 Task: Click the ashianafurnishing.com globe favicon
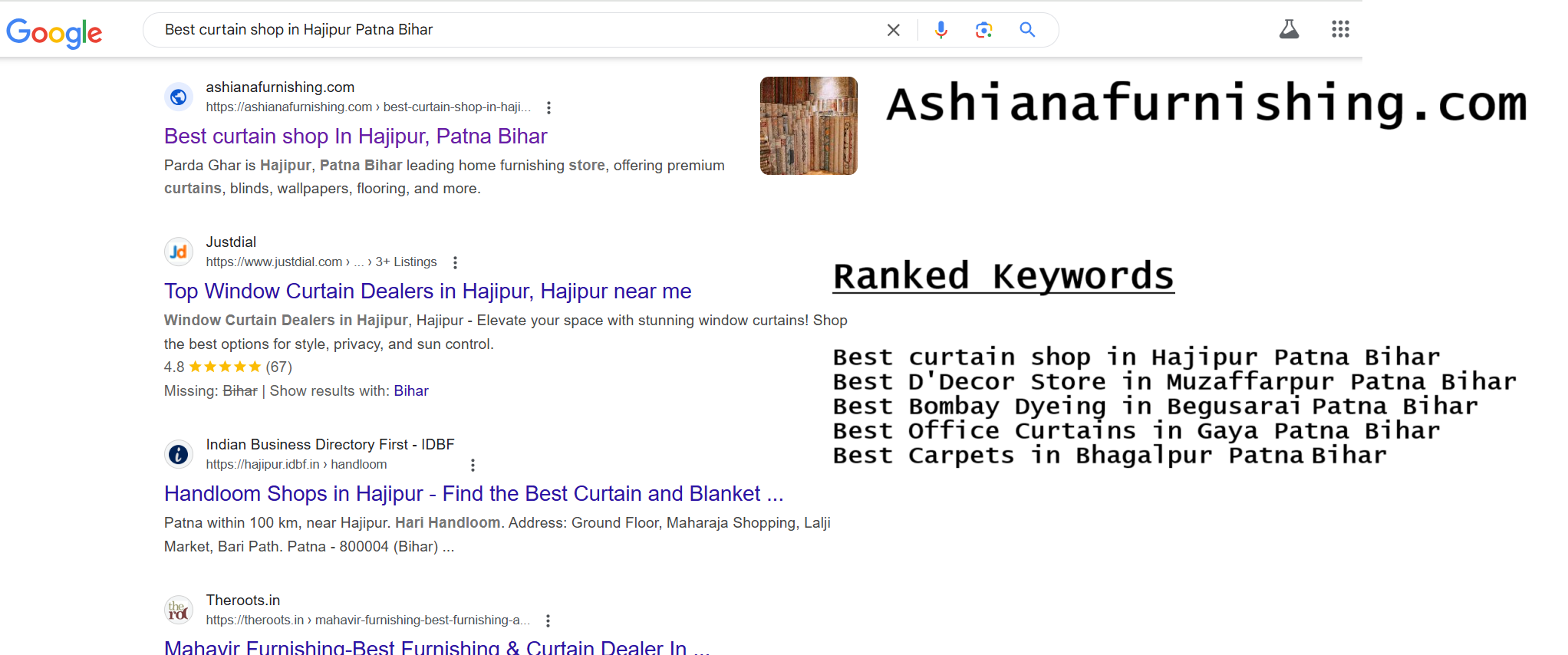(x=179, y=97)
